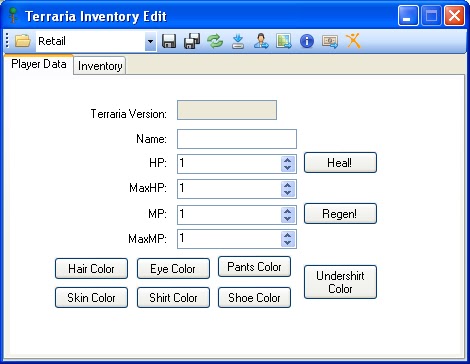Image resolution: width=470 pixels, height=364 pixels.
Task: Click the map export icon
Action: [x=284, y=41]
